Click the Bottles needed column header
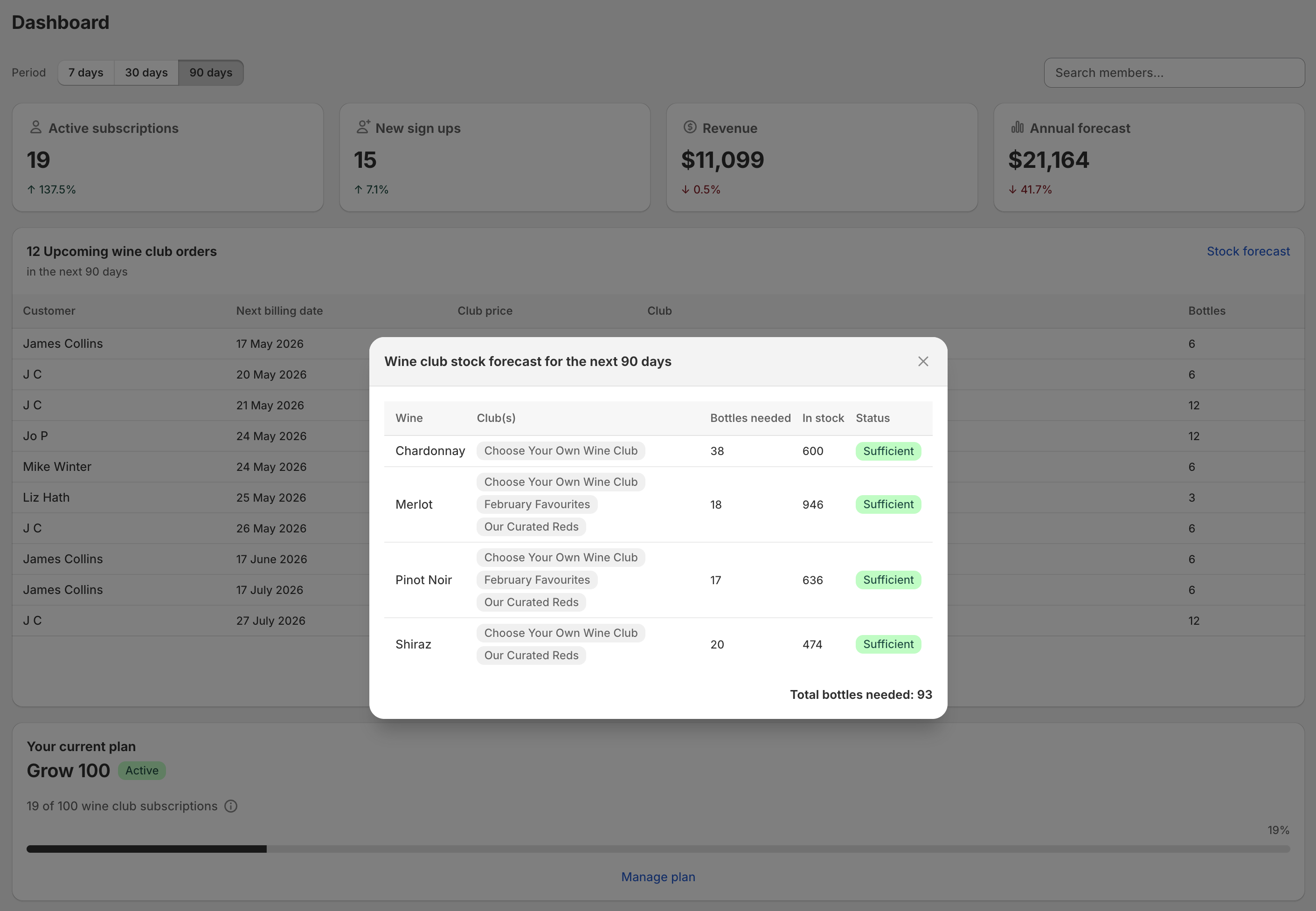The image size is (1316, 911). click(750, 418)
